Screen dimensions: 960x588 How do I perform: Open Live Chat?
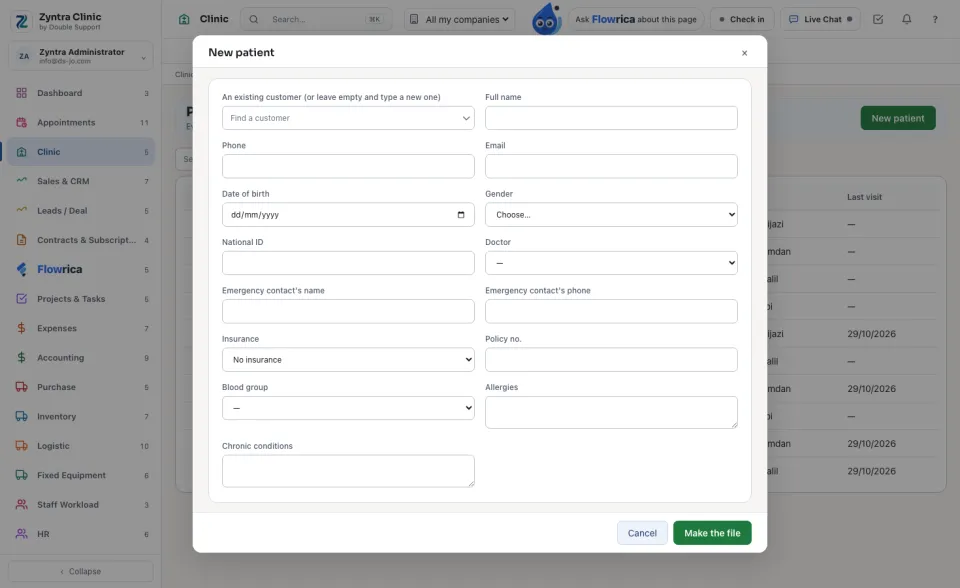click(820, 19)
